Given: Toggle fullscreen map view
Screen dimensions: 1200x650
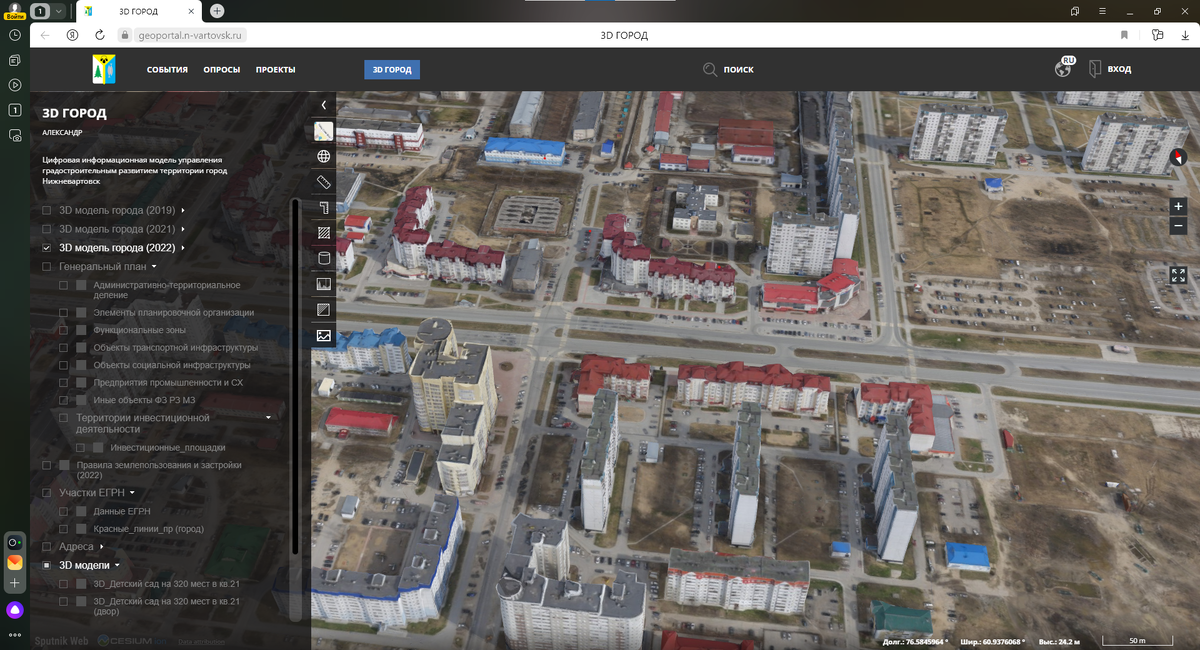Looking at the screenshot, I should tap(1178, 275).
